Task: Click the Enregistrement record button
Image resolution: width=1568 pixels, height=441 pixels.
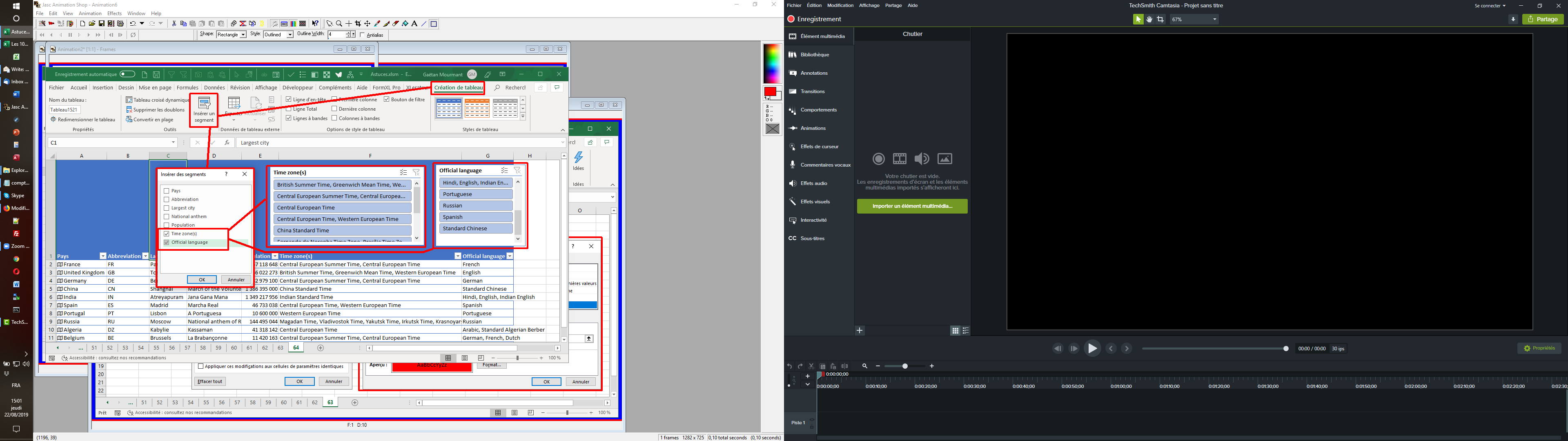Action: [815, 20]
